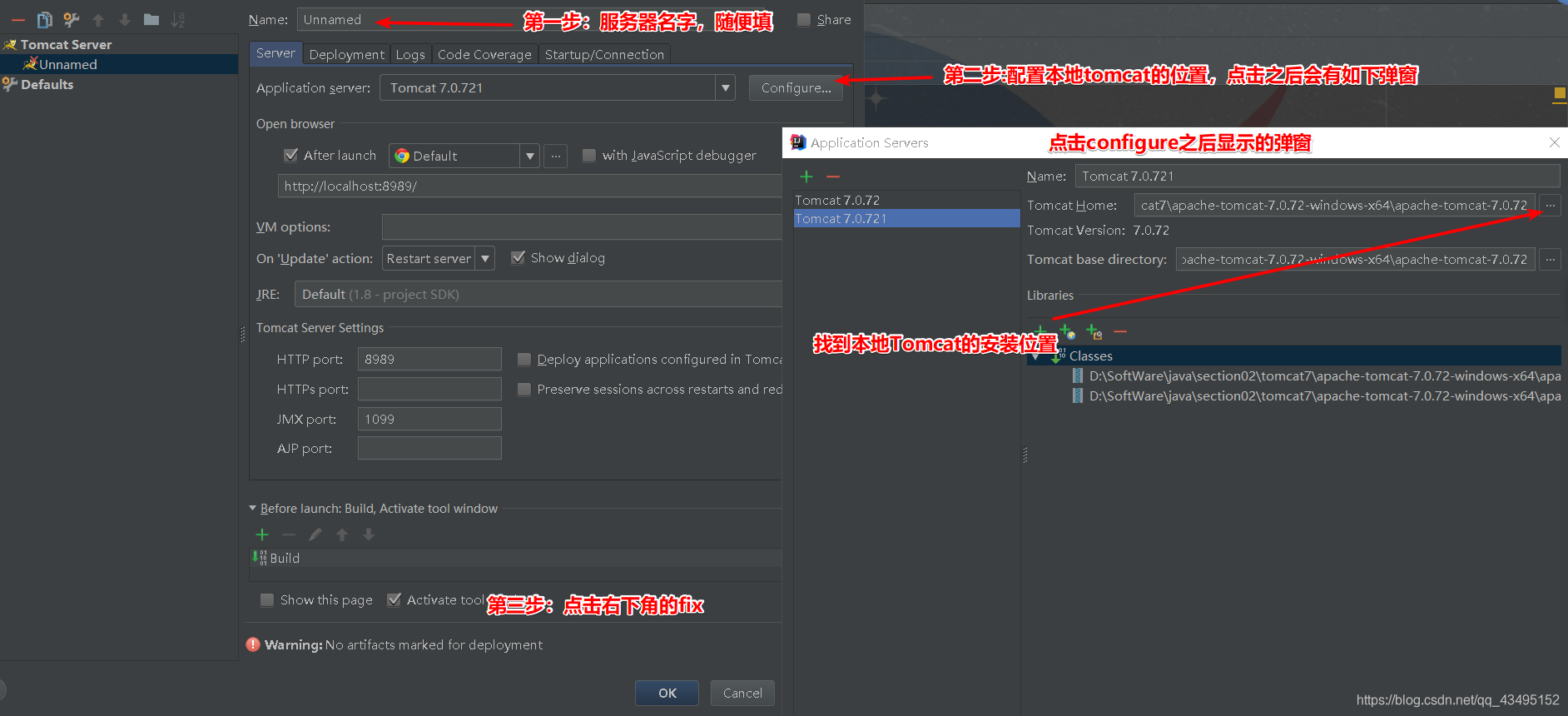Move configuration up with the arrow icon

98,19
